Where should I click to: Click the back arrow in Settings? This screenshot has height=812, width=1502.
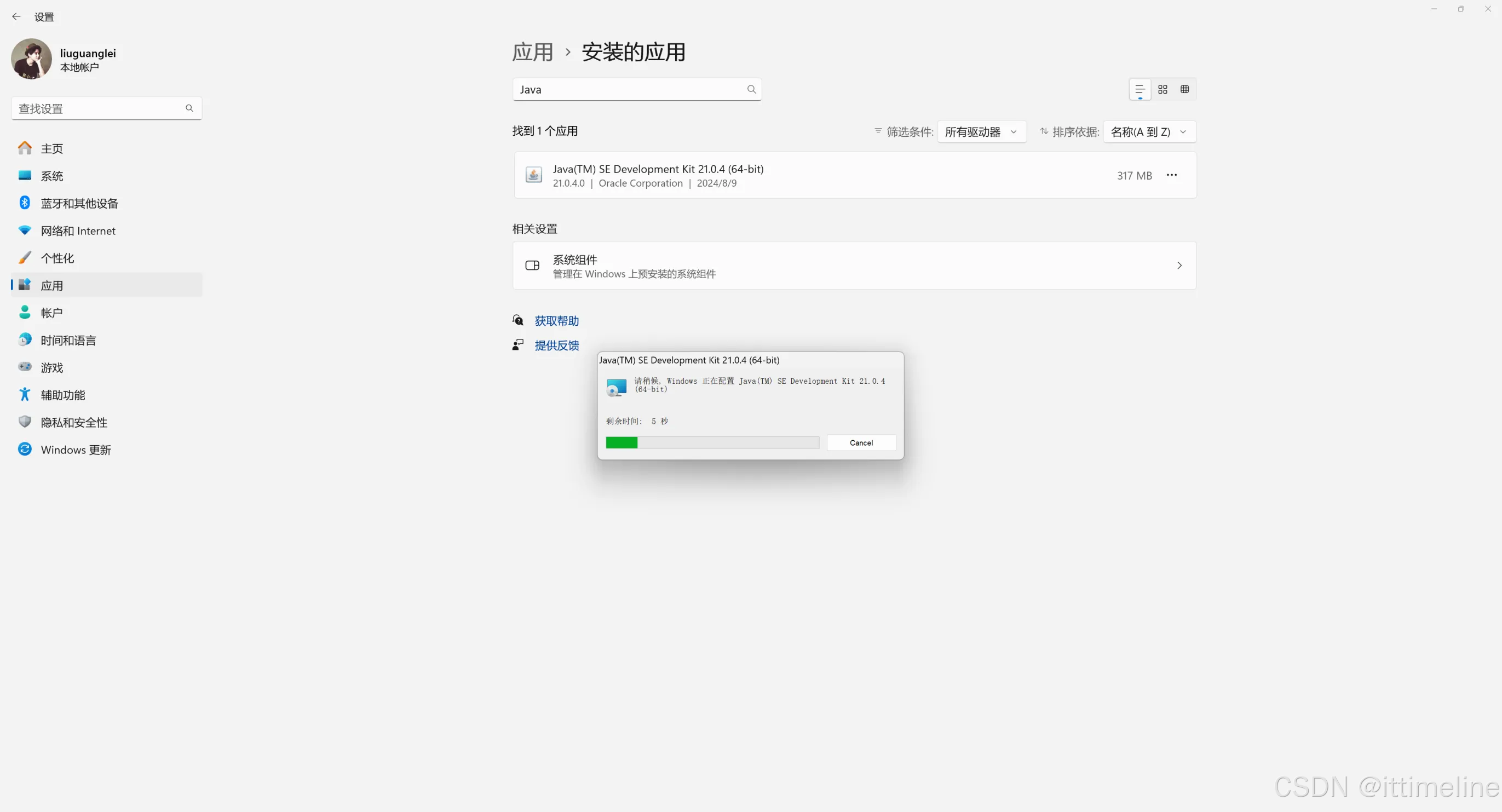pos(16,17)
